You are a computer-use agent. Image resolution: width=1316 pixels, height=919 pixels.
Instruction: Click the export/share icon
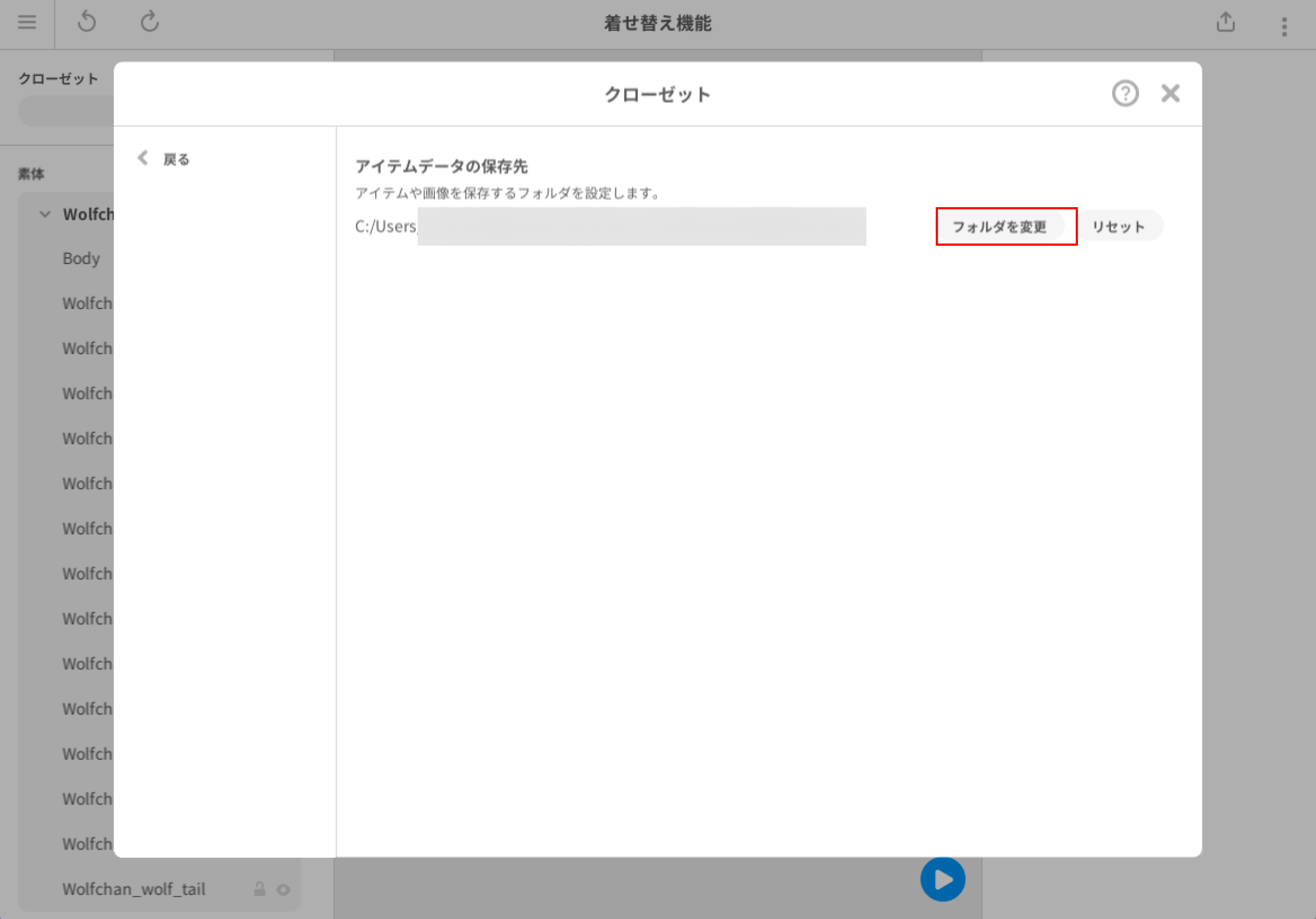click(1226, 23)
